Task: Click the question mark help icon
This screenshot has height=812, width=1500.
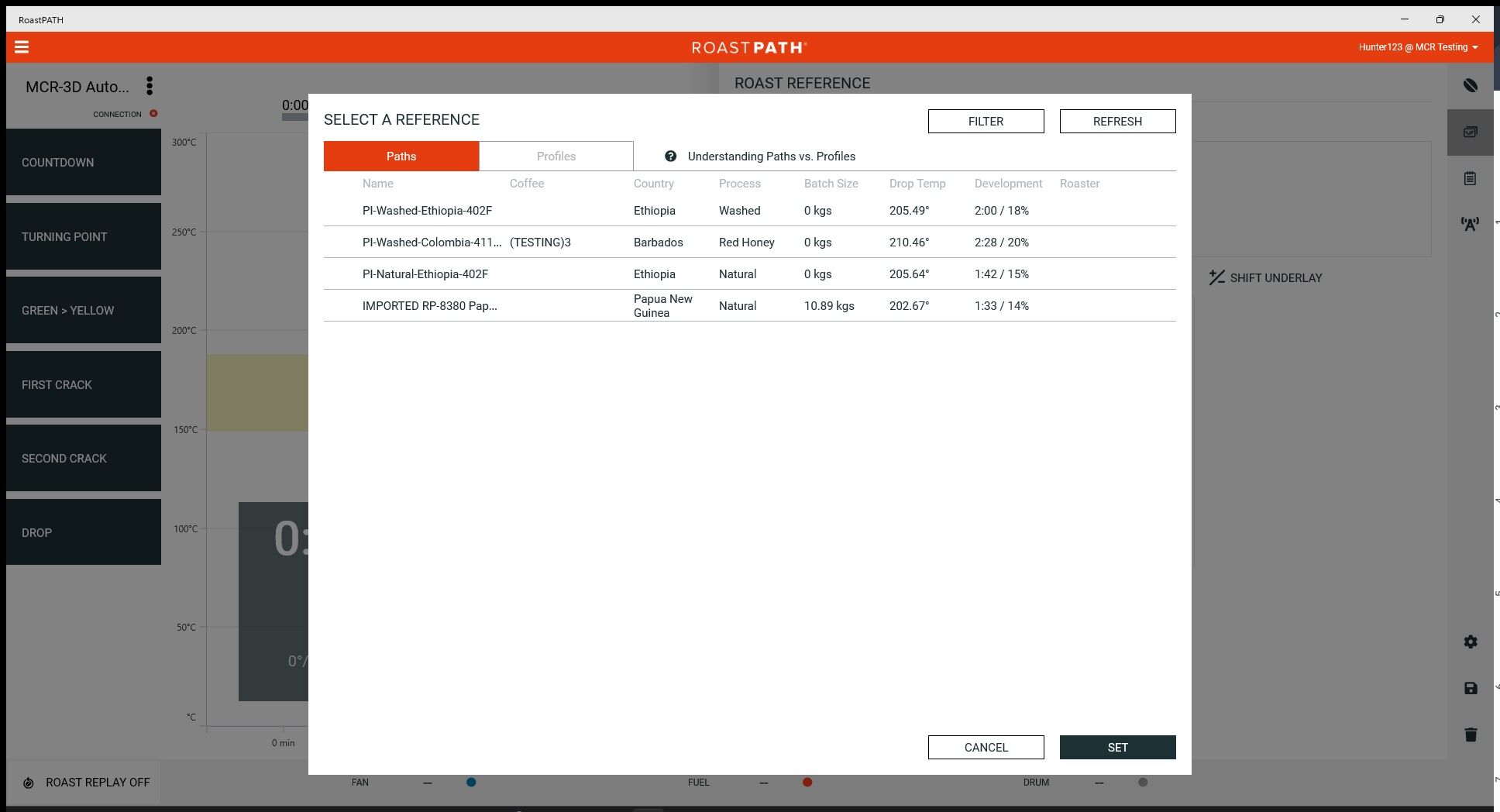Action: coord(670,157)
